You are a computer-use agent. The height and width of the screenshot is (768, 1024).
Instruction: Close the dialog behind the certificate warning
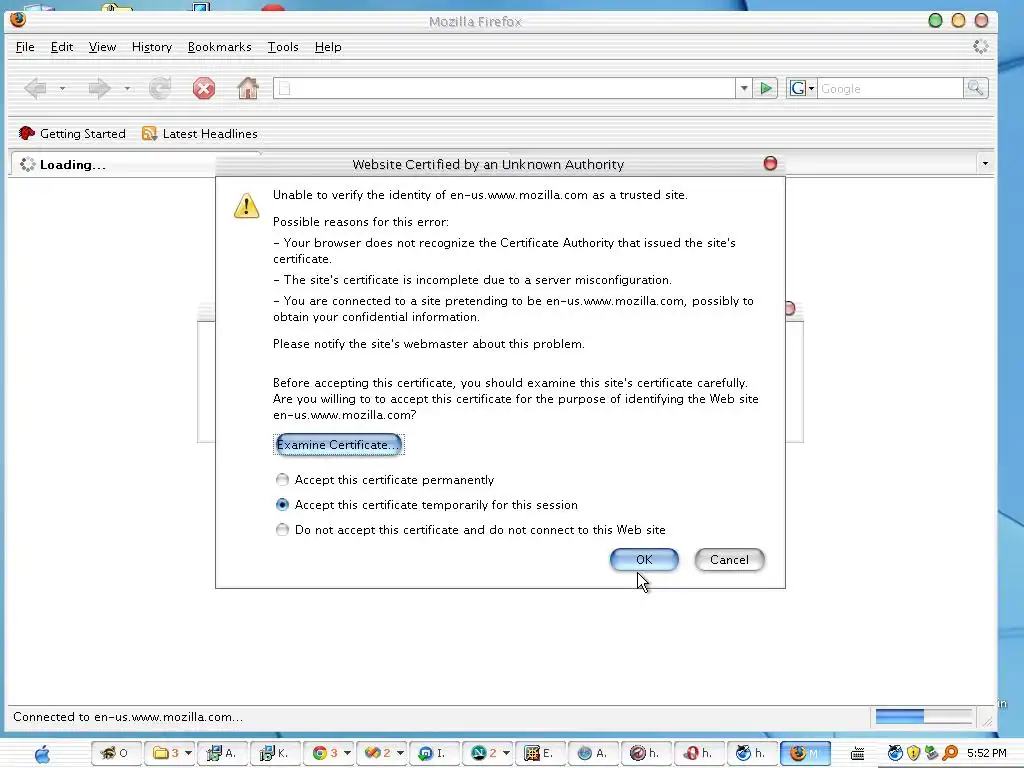791,308
